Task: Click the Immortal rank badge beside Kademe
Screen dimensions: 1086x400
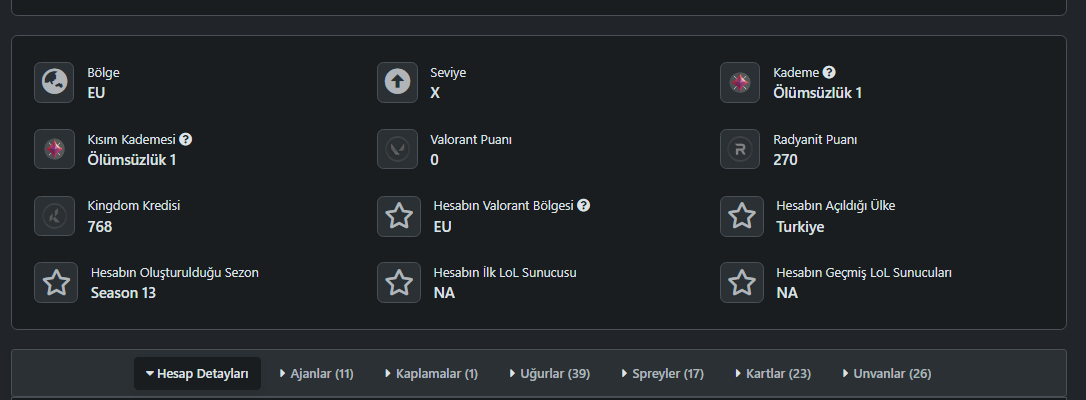Action: point(740,82)
